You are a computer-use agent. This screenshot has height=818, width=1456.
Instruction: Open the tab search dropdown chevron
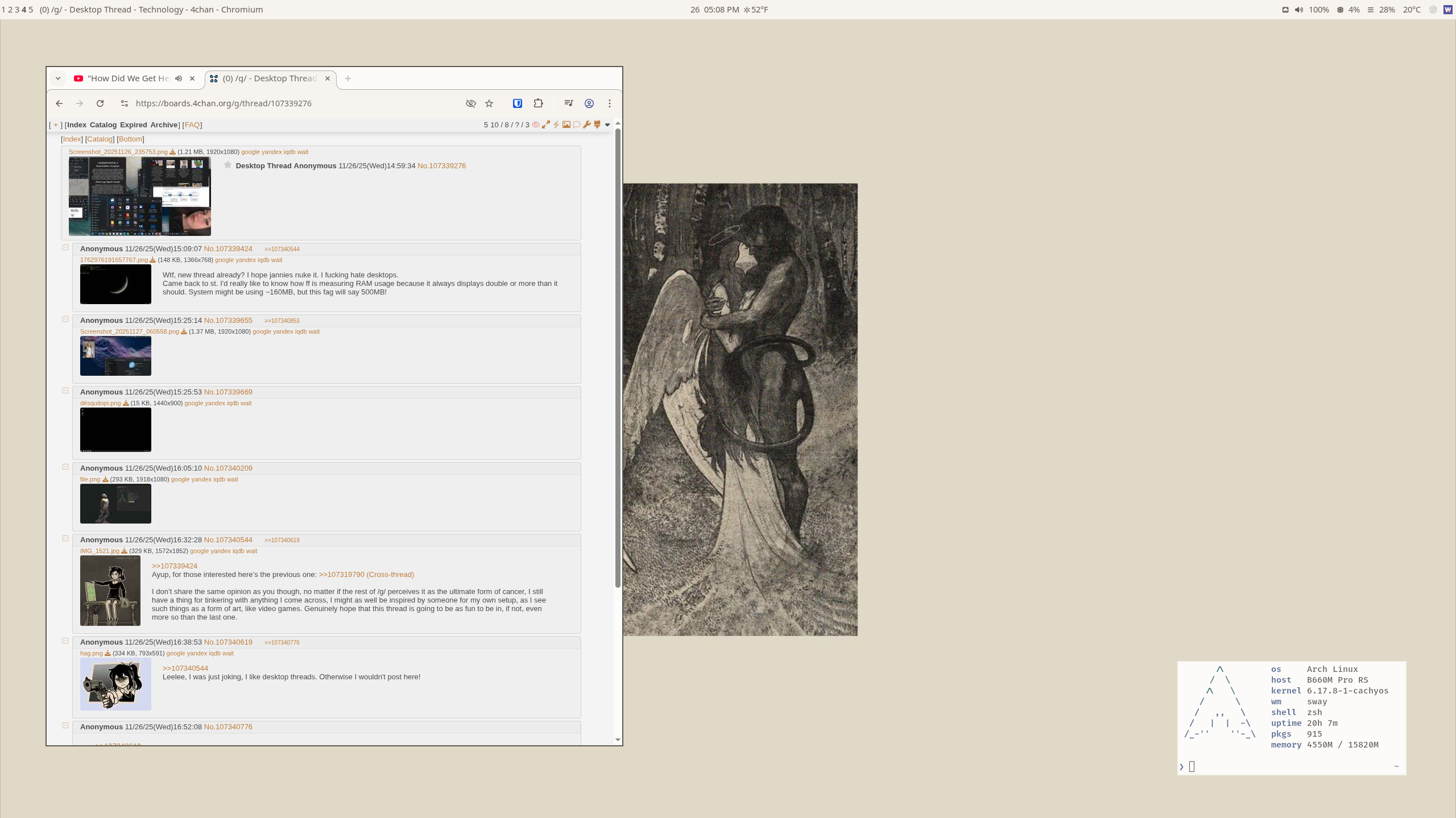pos(58,78)
